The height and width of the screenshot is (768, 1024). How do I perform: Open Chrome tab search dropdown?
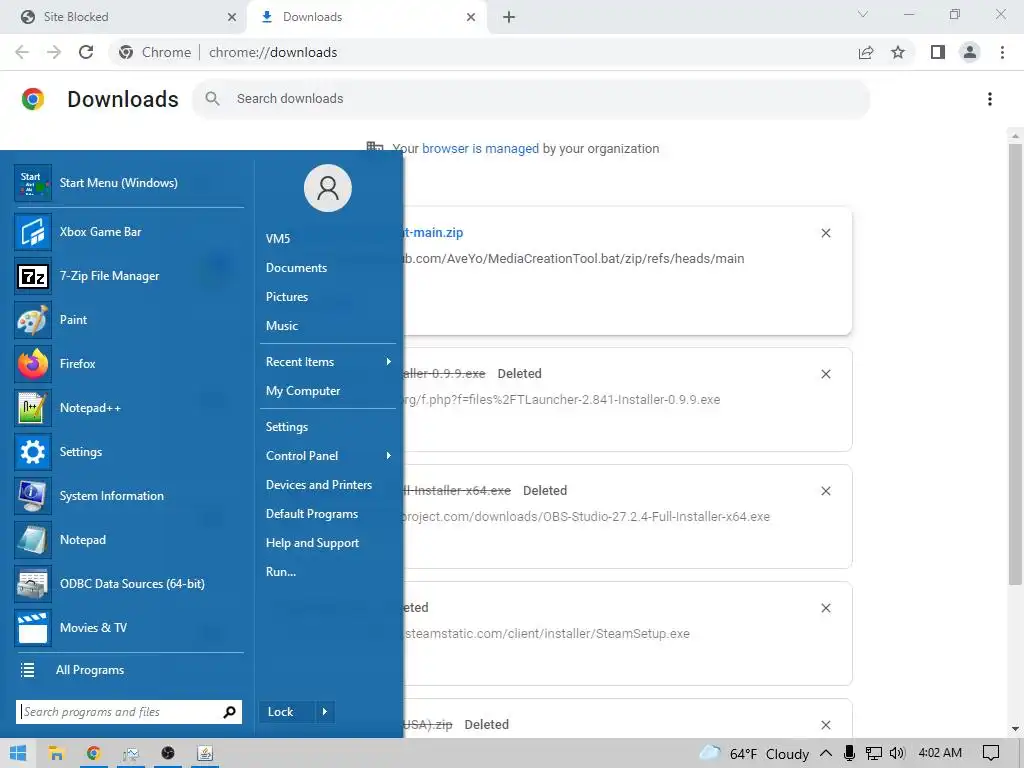(x=863, y=14)
